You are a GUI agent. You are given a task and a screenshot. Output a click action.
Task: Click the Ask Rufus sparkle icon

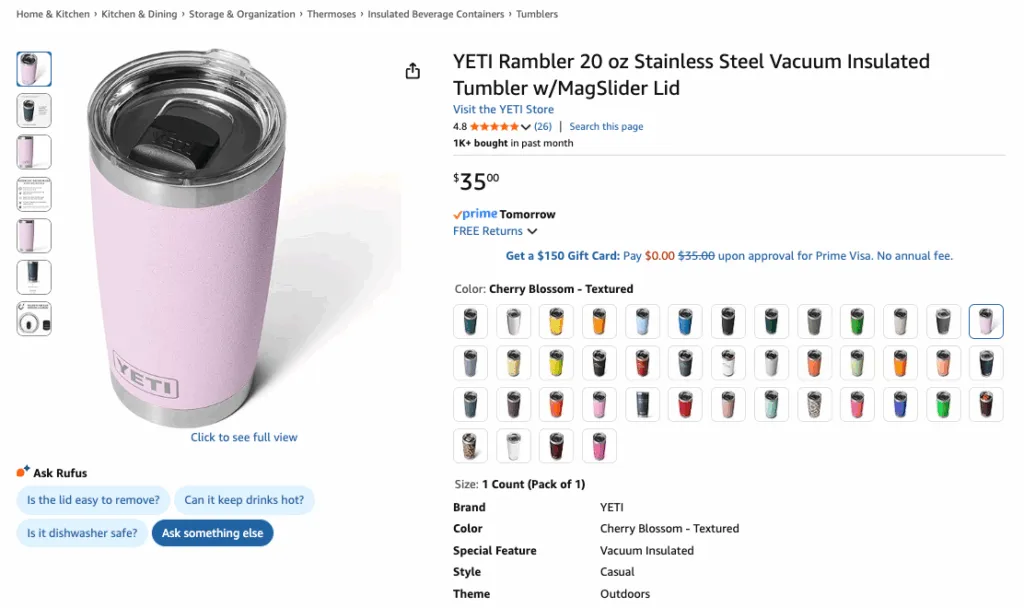tap(22, 472)
